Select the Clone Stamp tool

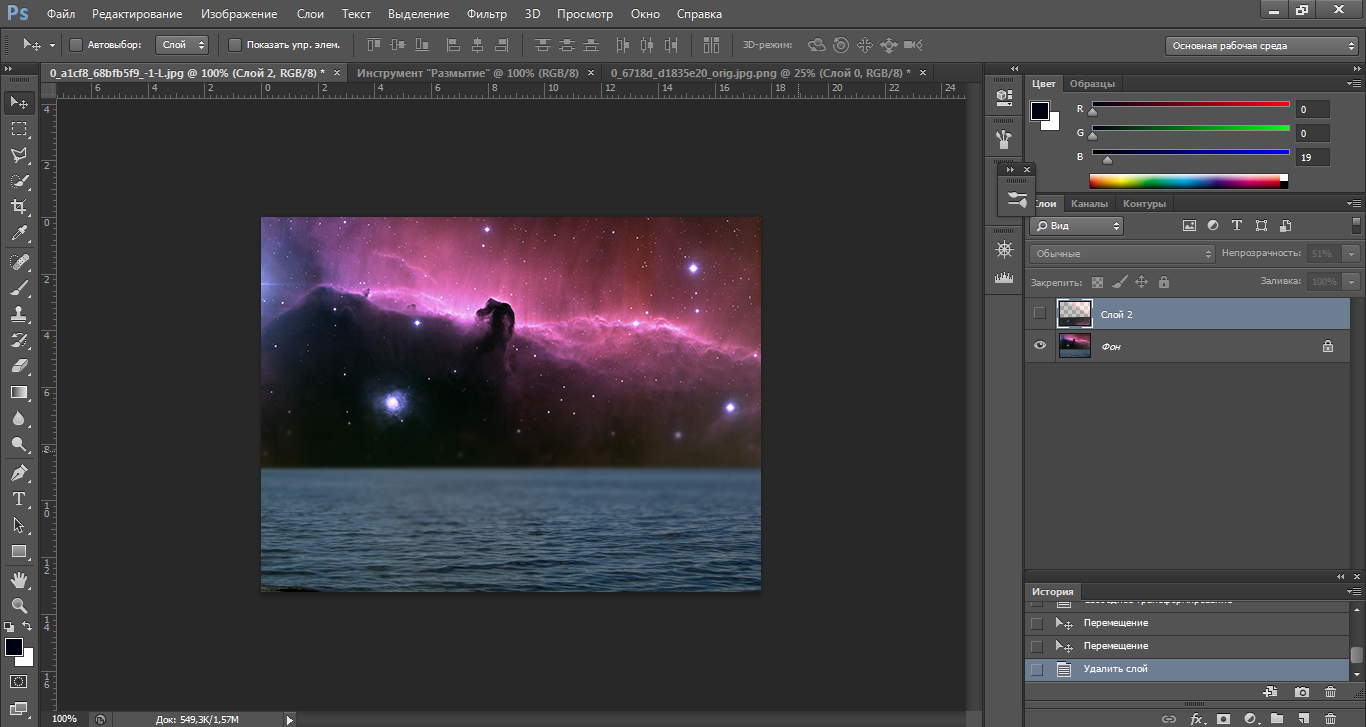[19, 314]
